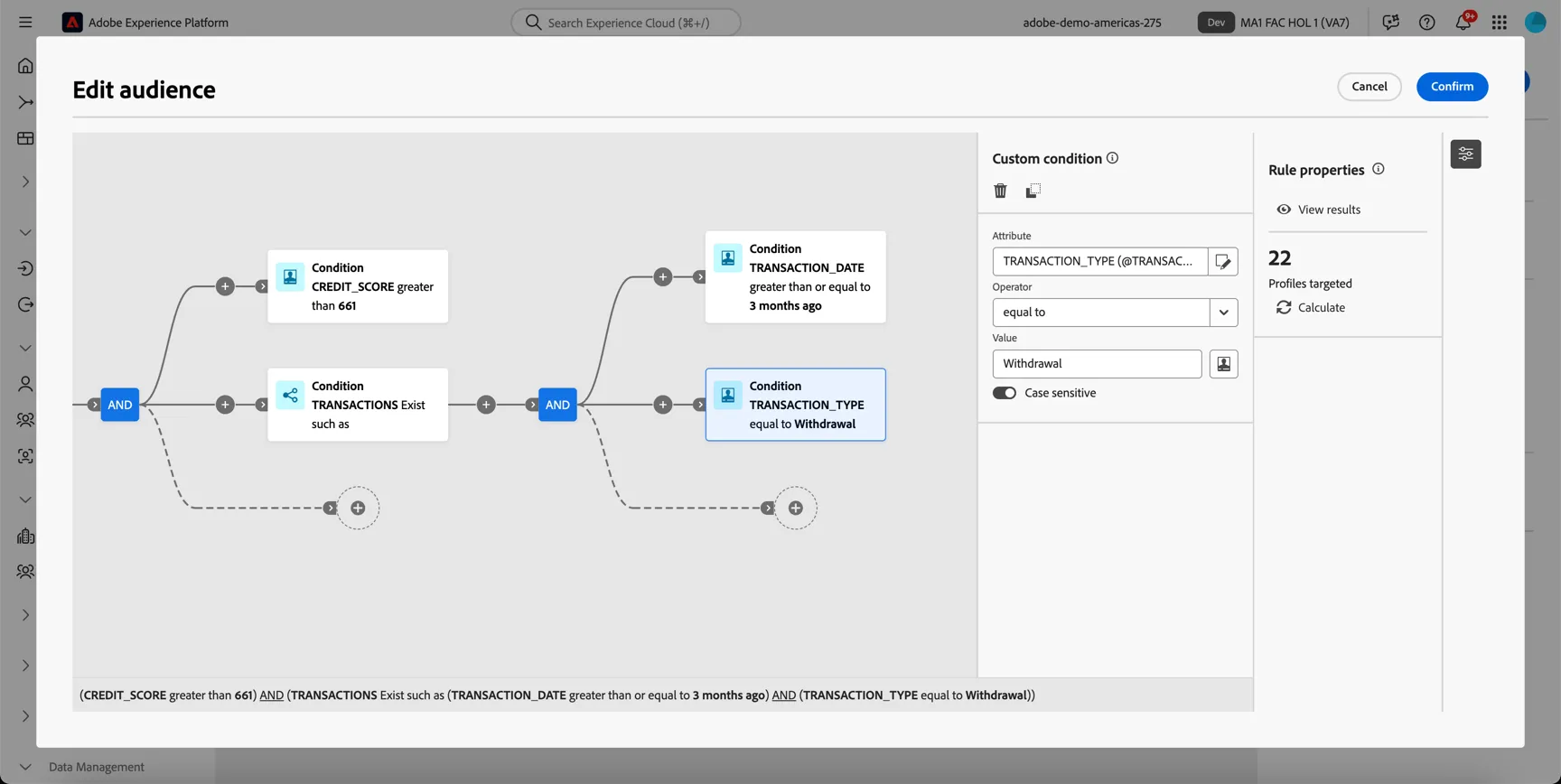The height and width of the screenshot is (784, 1561).
Task: Add condition on second AND dashed branch
Action: pyautogui.click(x=796, y=508)
